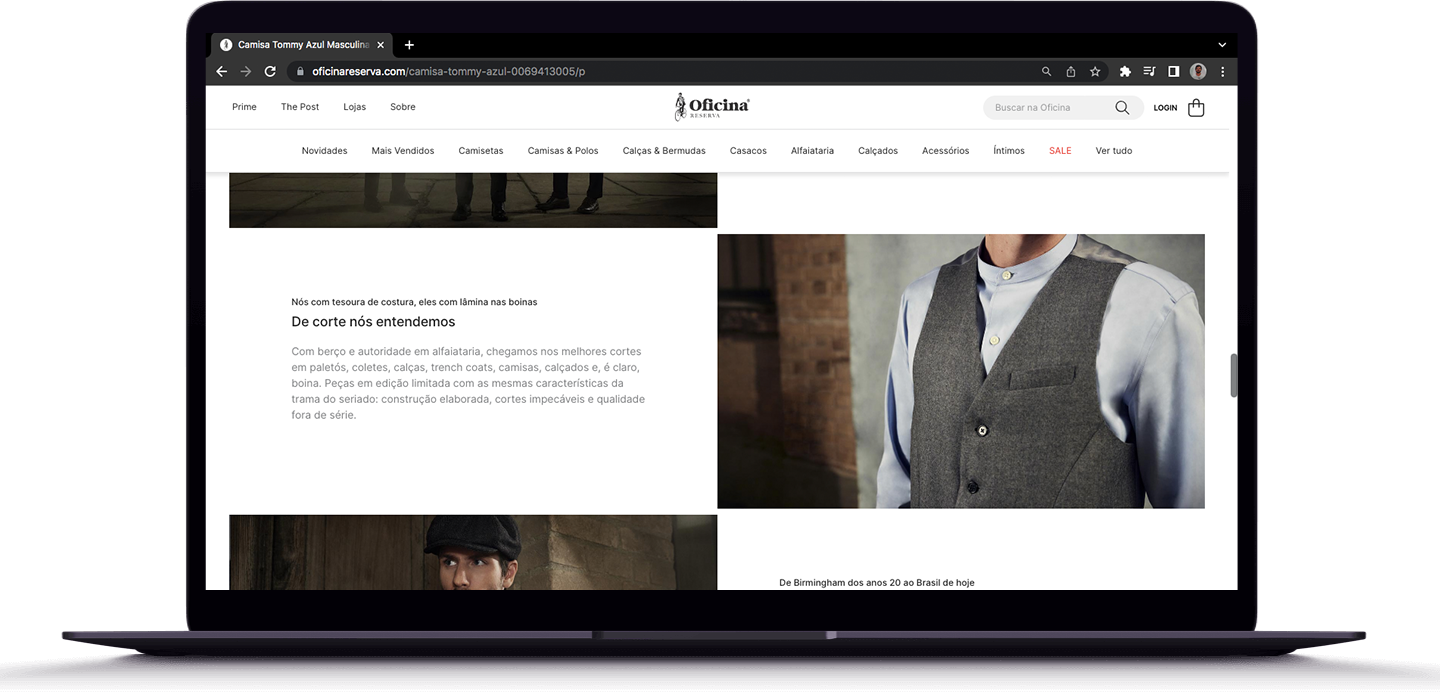
Task: View site security lock info
Action: pos(299,71)
